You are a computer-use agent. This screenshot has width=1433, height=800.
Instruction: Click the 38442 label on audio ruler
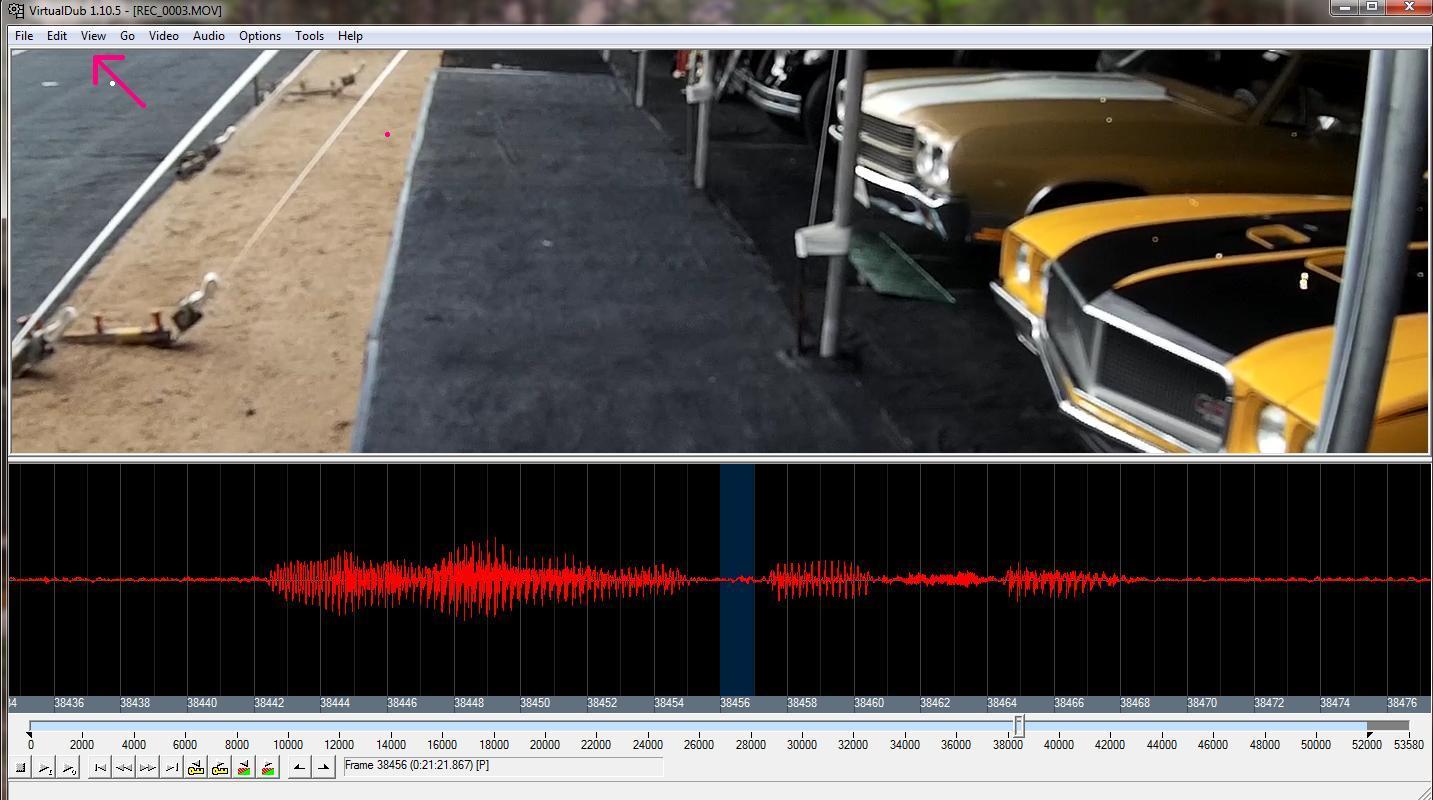(268, 703)
